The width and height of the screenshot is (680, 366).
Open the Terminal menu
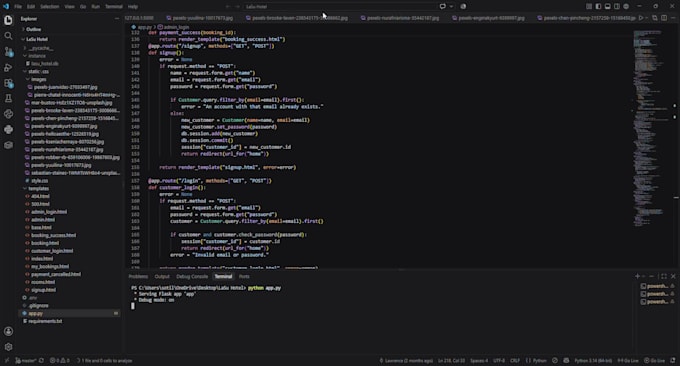click(114, 7)
